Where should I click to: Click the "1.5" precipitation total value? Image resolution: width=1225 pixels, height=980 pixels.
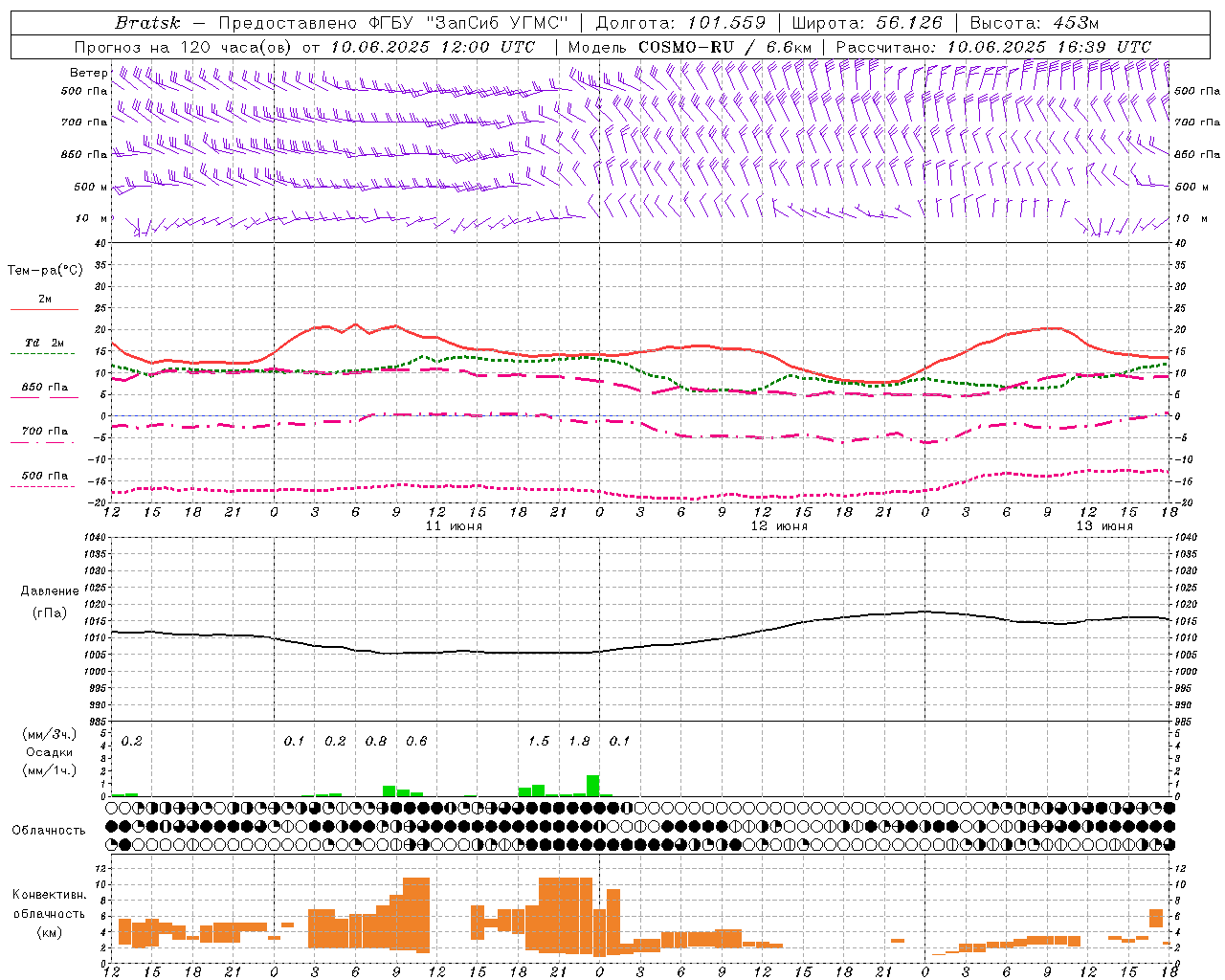click(539, 741)
